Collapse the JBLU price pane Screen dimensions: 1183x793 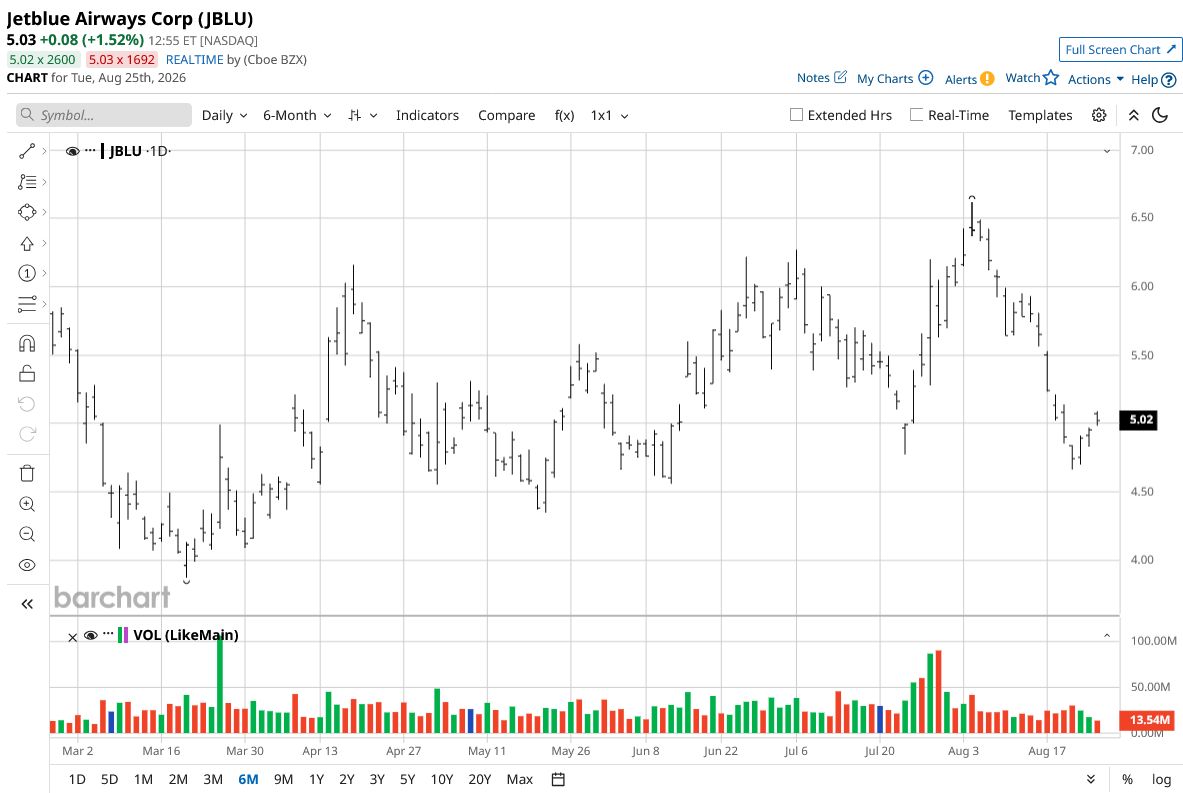pos(1107,151)
